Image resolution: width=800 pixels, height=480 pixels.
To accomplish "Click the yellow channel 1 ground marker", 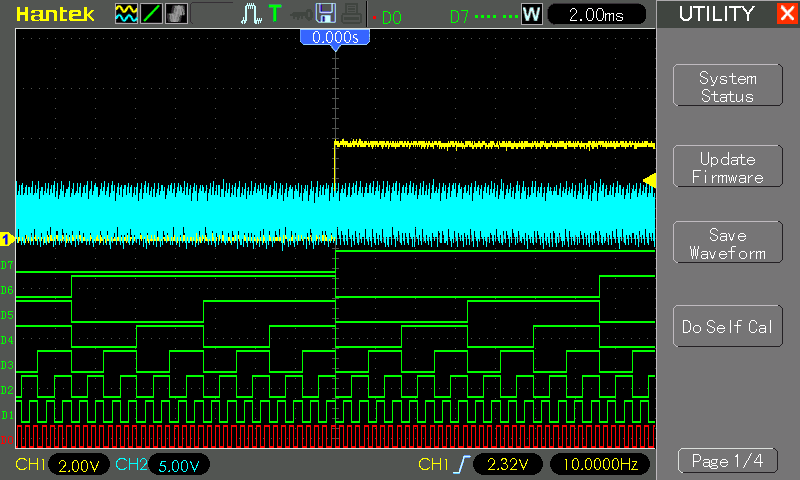I will [7, 239].
